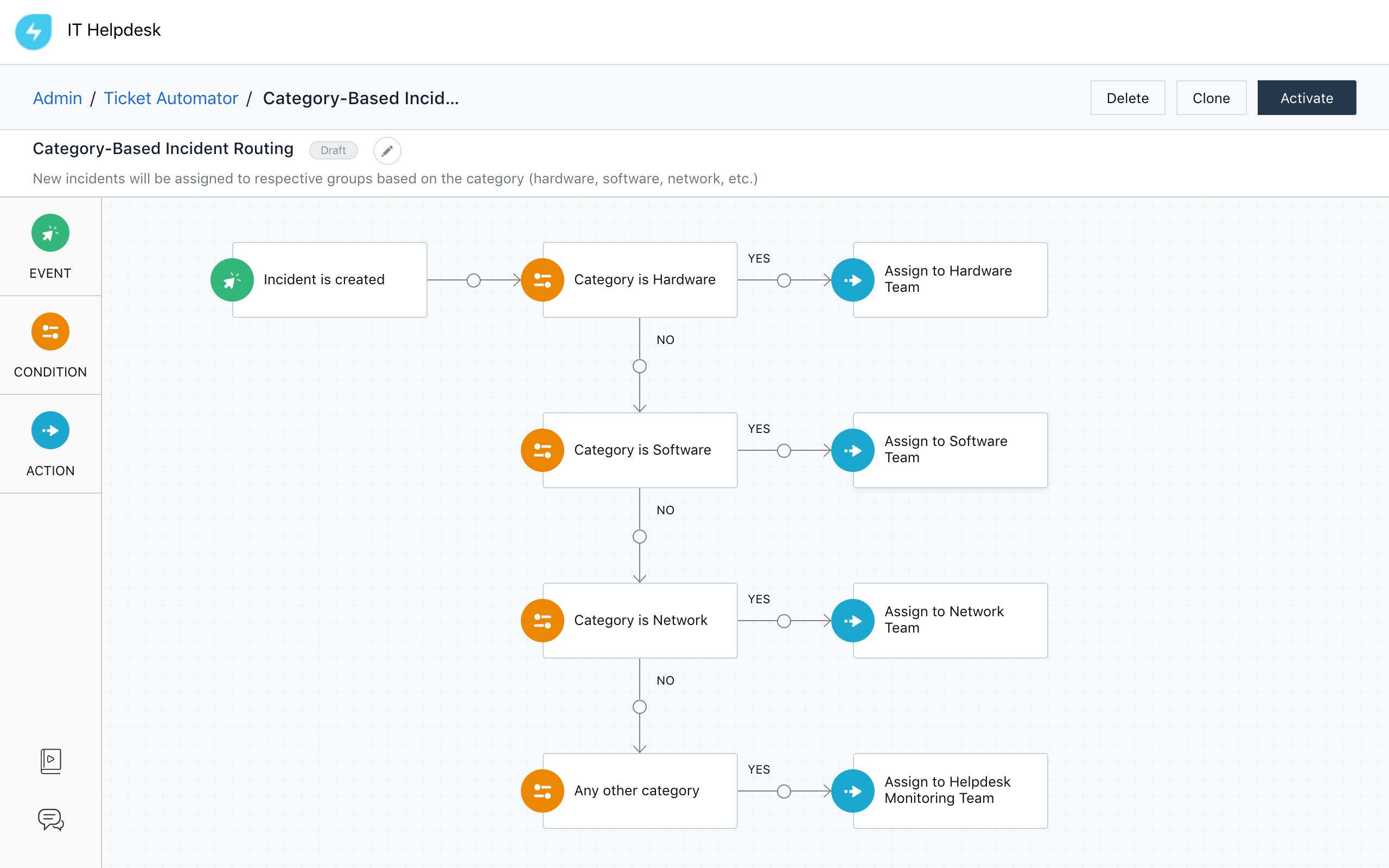This screenshot has width=1389, height=868.
Task: Click the Delete button
Action: click(x=1127, y=98)
